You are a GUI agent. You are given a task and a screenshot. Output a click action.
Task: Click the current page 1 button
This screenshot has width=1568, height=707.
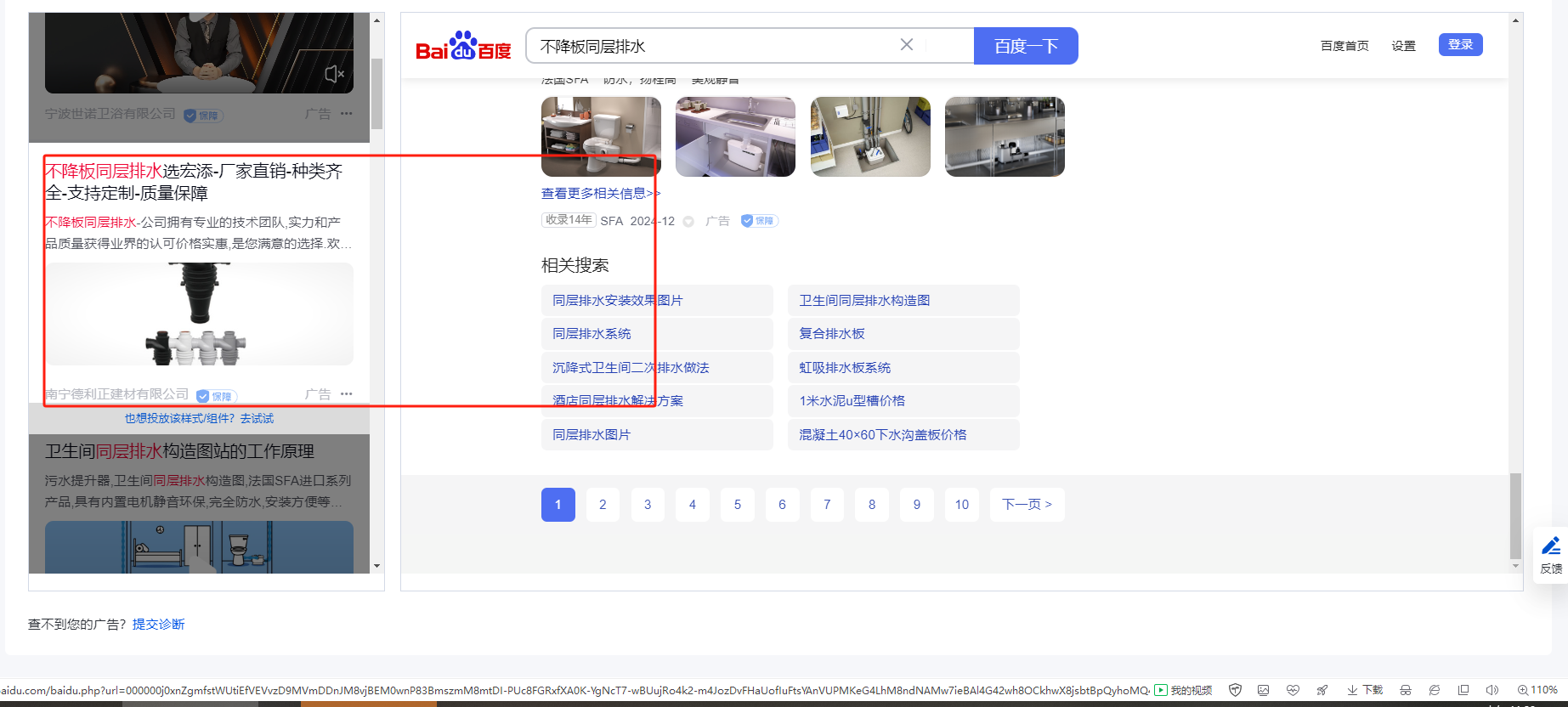pos(558,505)
